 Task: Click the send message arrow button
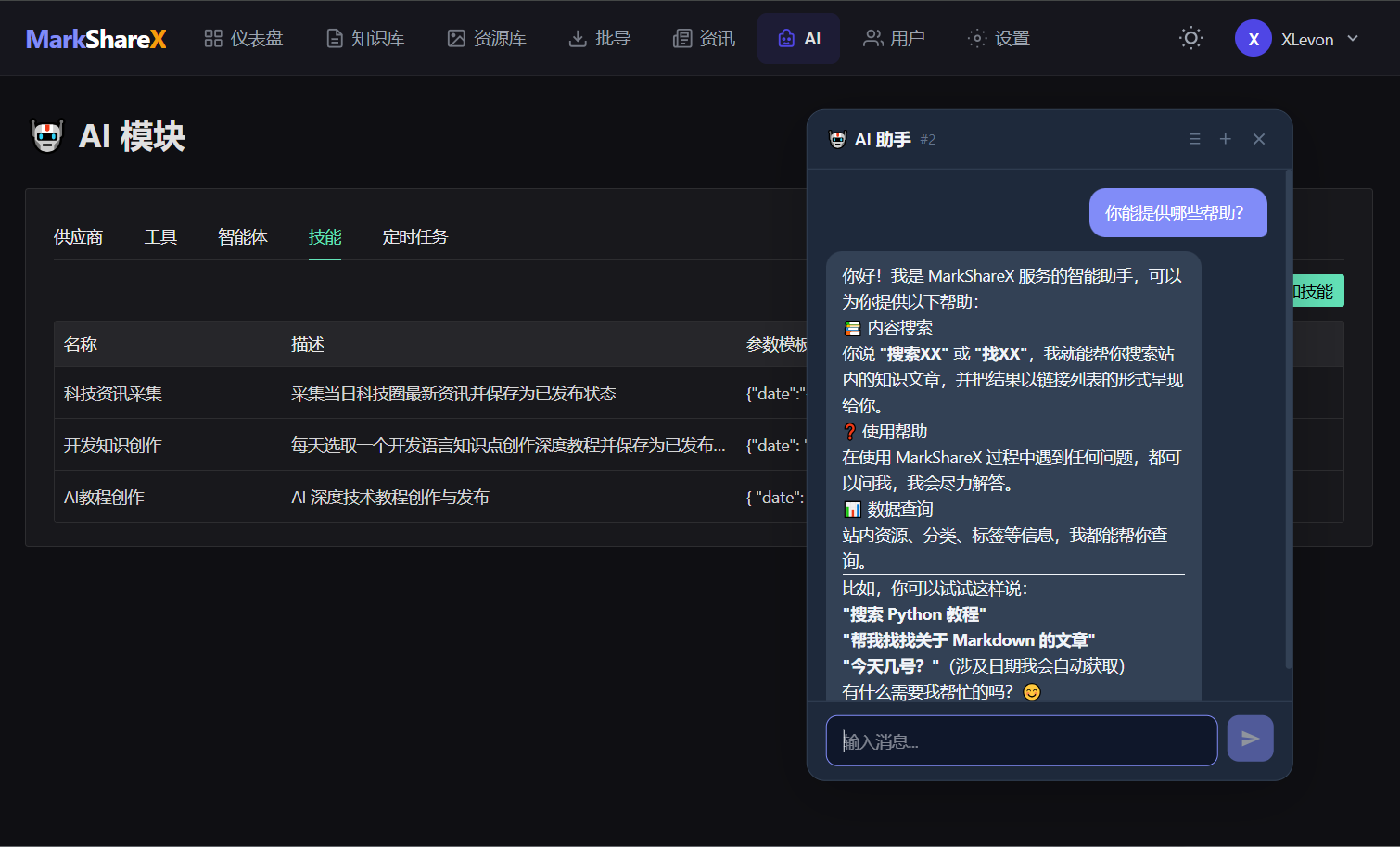(x=1250, y=739)
